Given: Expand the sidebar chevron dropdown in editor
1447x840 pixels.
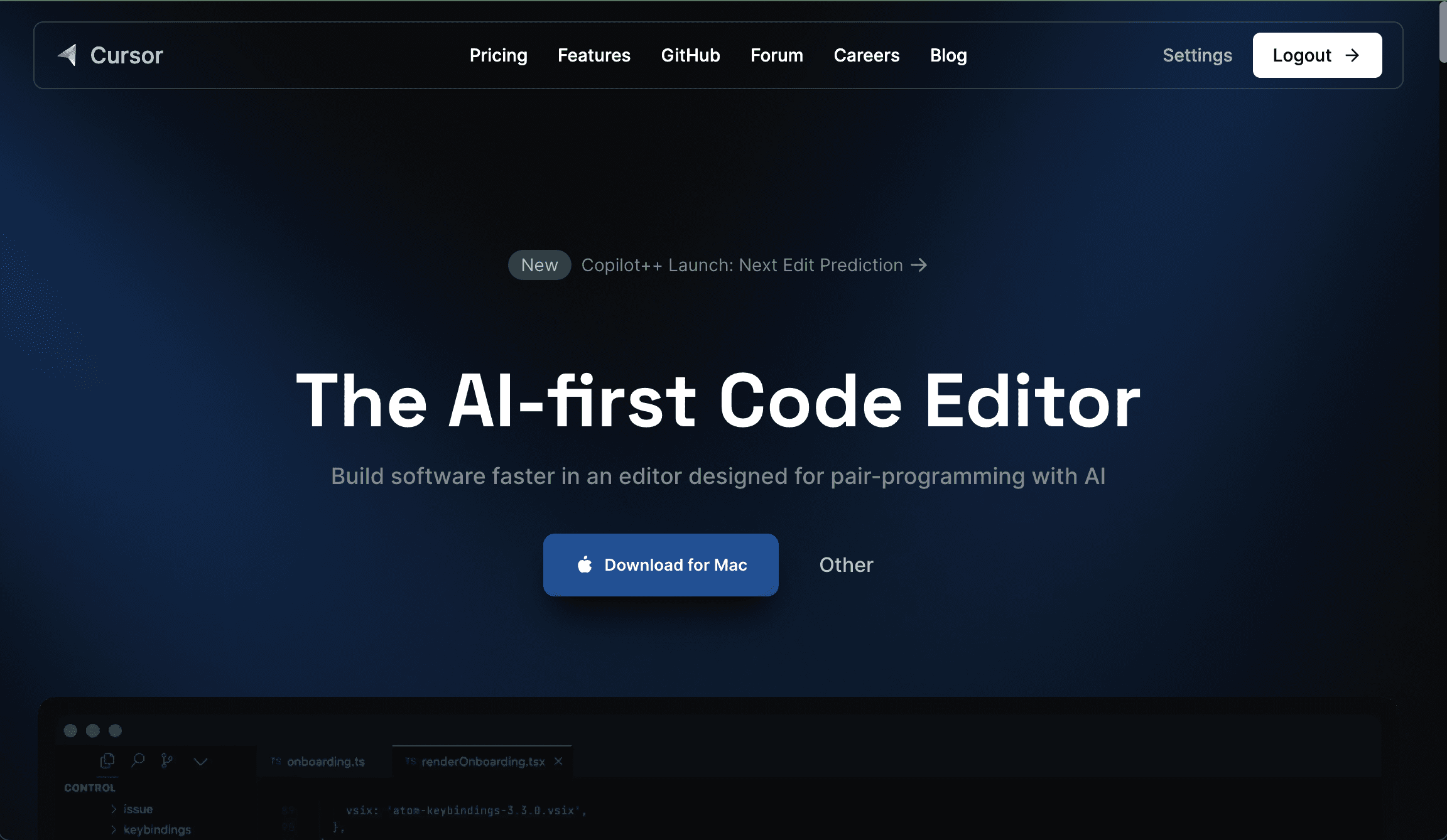Looking at the screenshot, I should point(200,762).
